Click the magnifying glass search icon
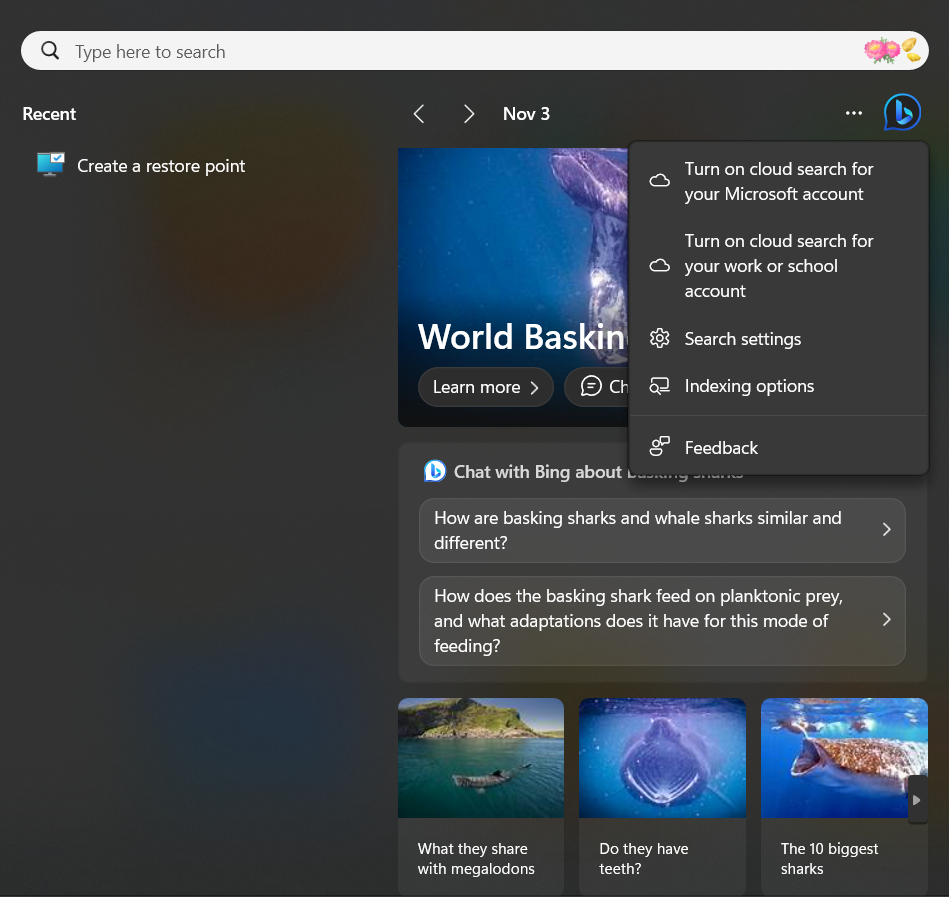Viewport: 949px width, 897px height. coord(50,50)
